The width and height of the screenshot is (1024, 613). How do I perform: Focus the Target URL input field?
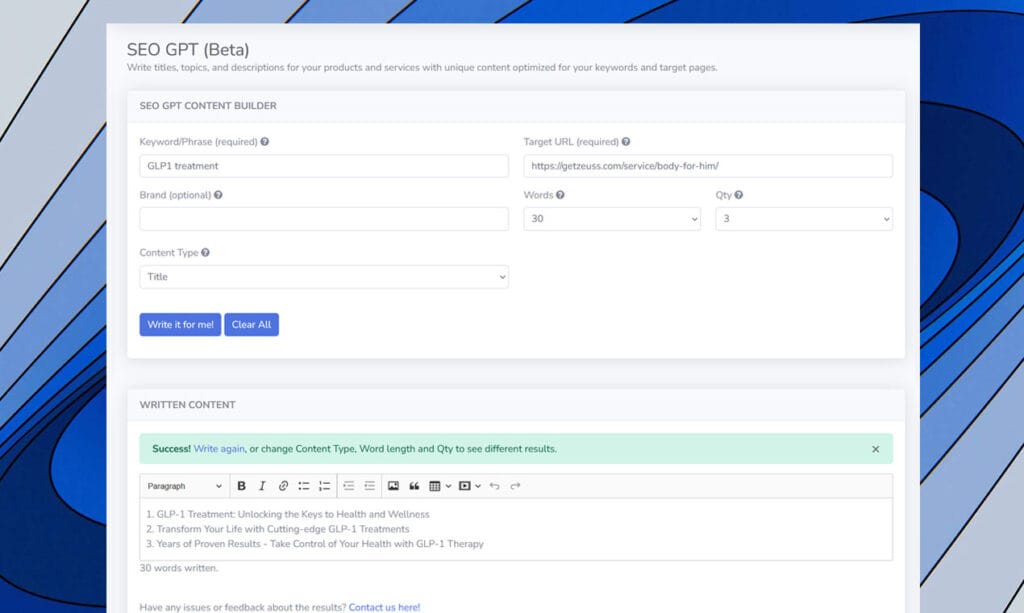pos(708,166)
